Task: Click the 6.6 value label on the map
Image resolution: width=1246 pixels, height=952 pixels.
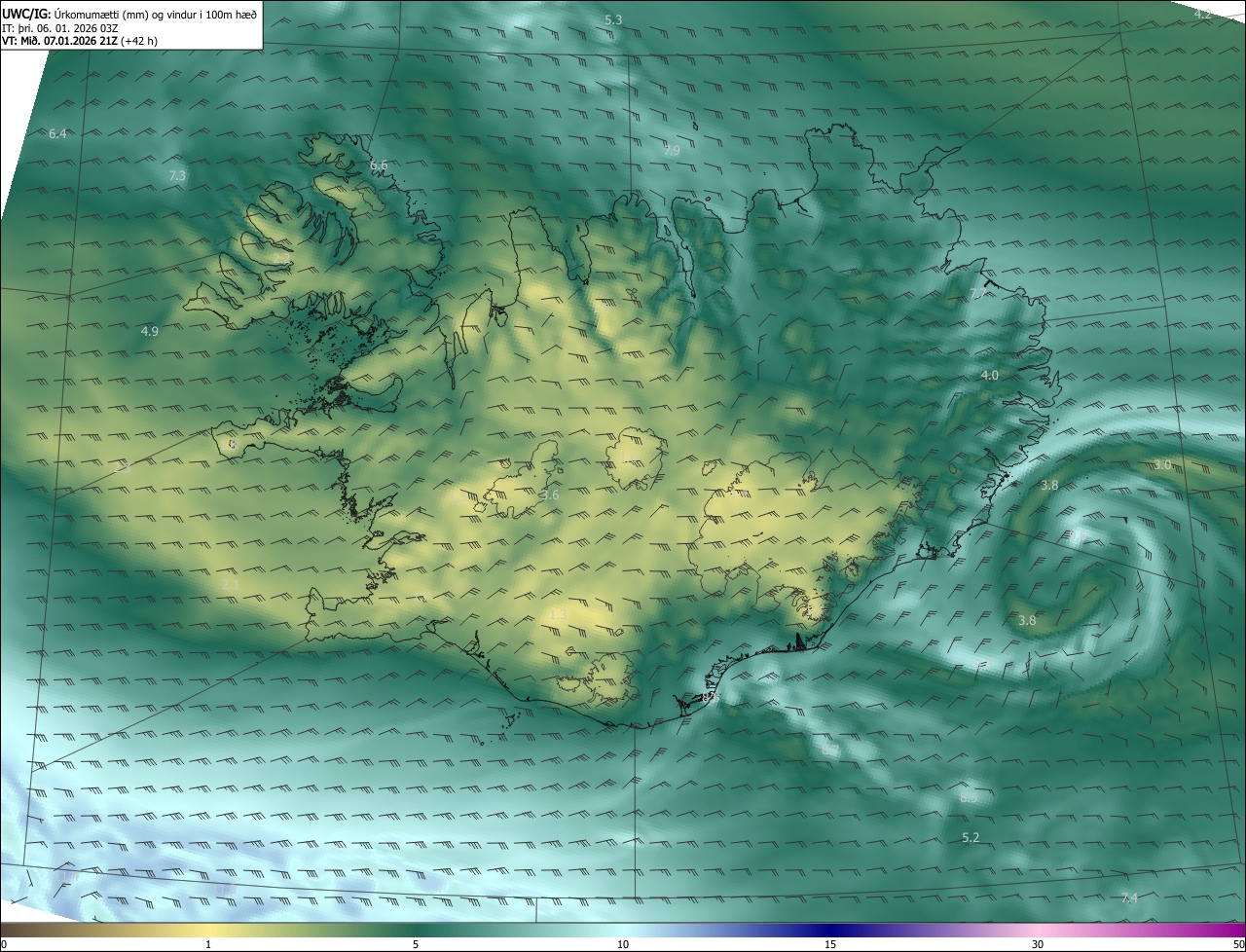Action: click(379, 165)
